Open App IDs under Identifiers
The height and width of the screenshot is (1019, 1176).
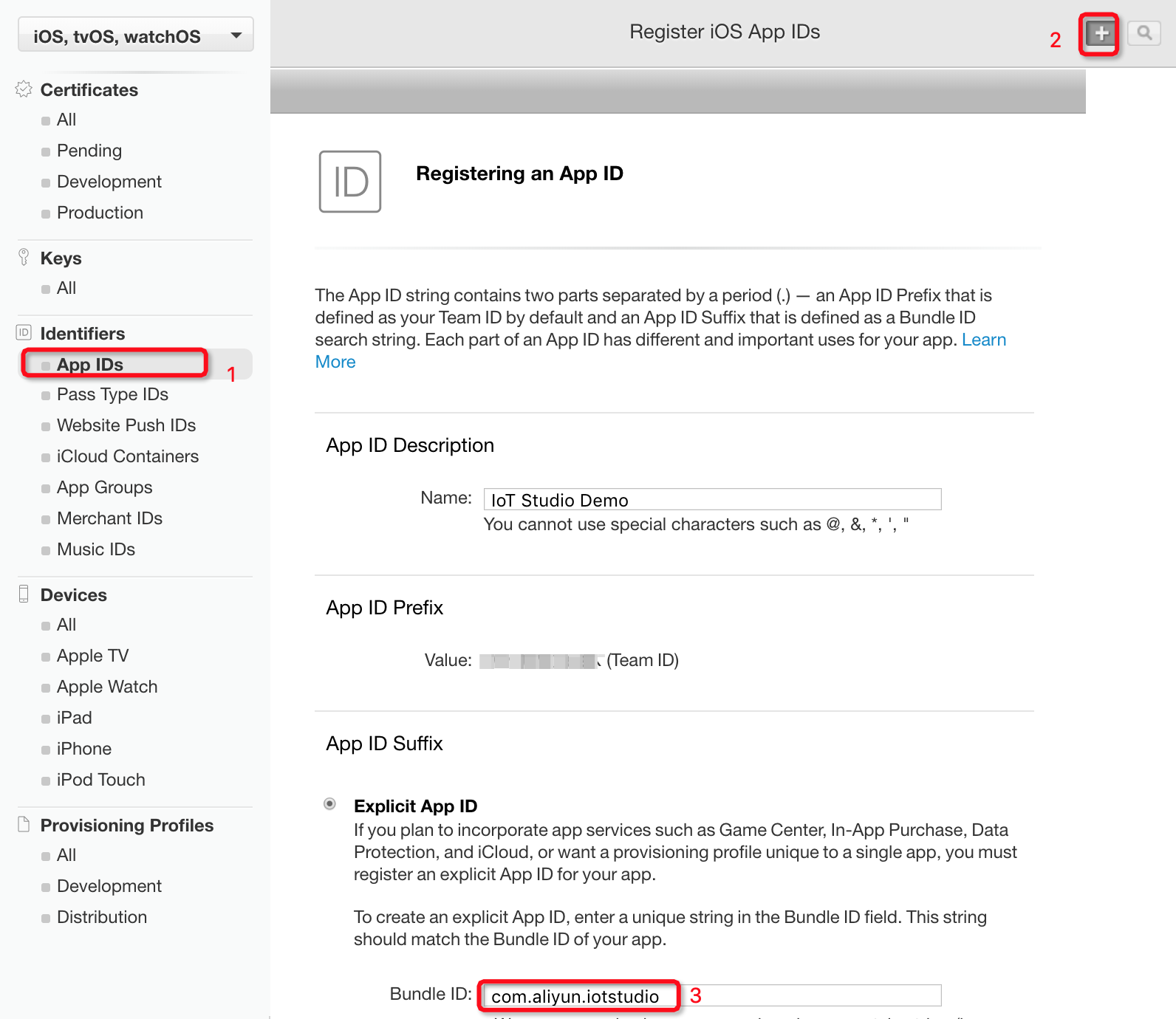coord(90,365)
